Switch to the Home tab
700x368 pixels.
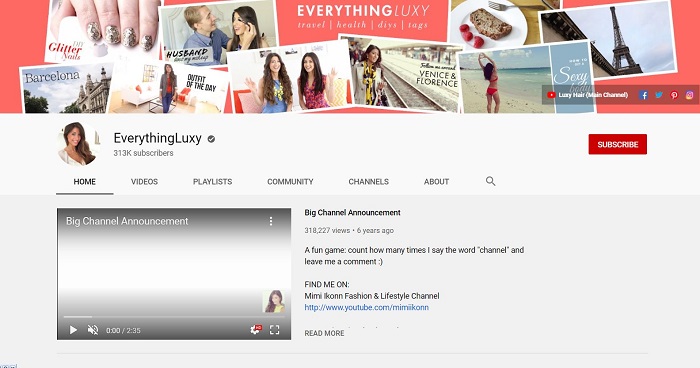pyautogui.click(x=84, y=182)
